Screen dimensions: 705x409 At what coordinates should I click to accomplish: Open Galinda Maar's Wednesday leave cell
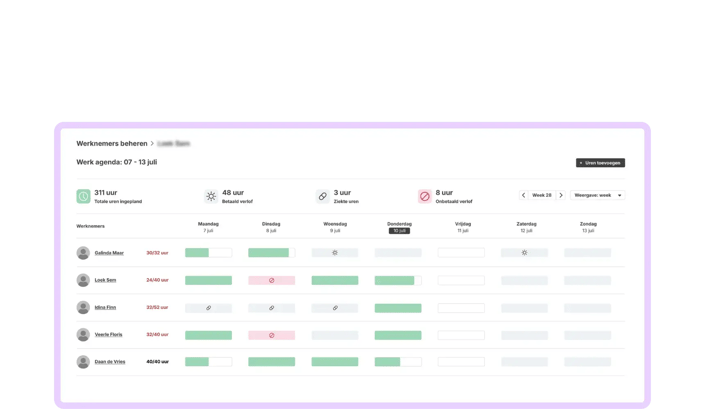pos(335,253)
